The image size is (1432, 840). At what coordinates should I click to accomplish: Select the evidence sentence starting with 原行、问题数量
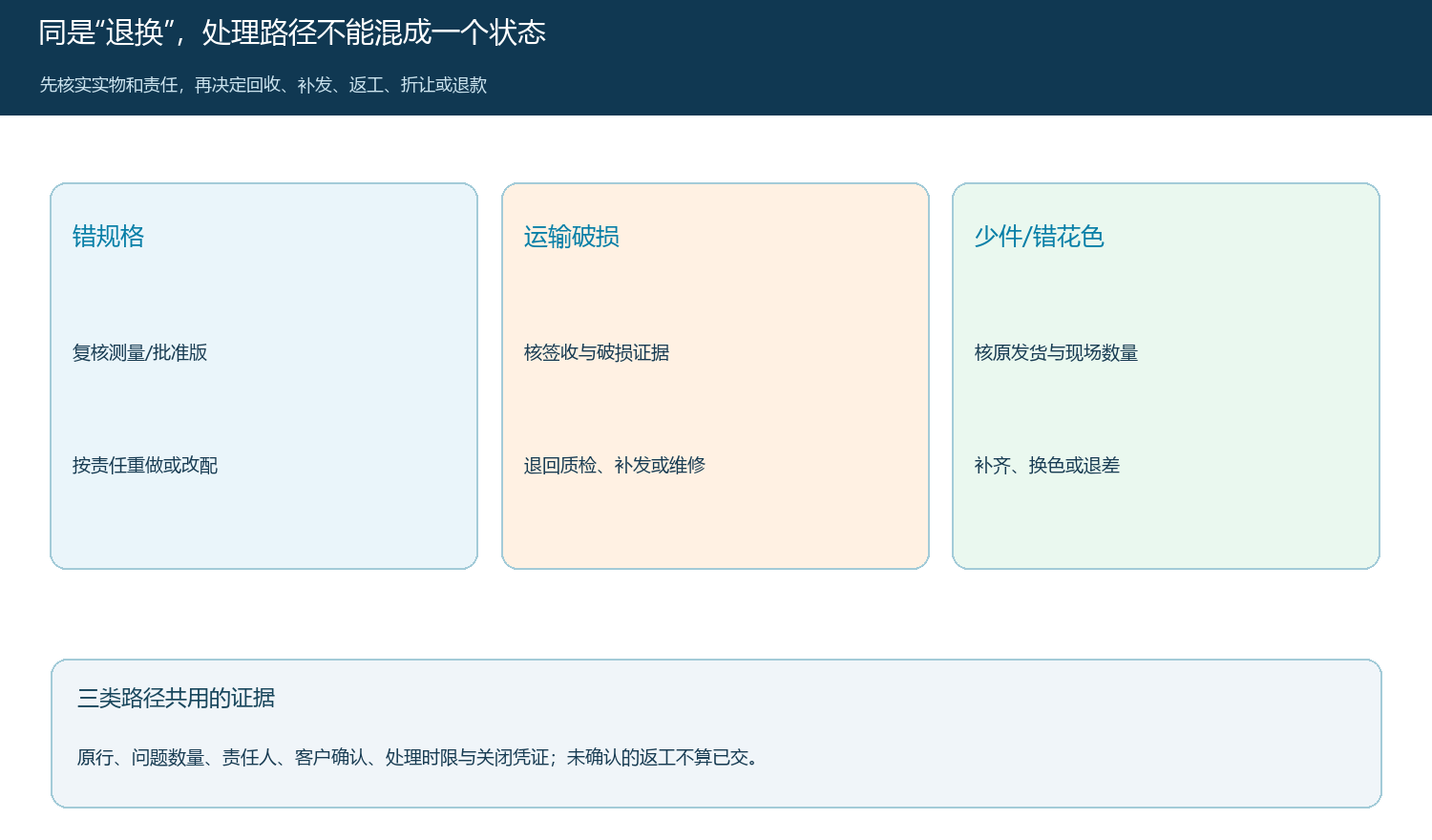click(419, 758)
